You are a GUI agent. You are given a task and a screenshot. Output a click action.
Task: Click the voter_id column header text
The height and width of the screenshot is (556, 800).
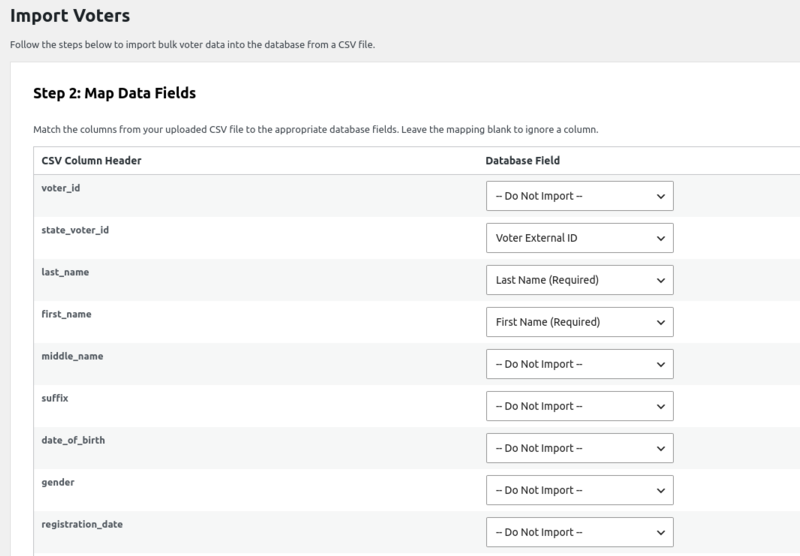click(61, 188)
